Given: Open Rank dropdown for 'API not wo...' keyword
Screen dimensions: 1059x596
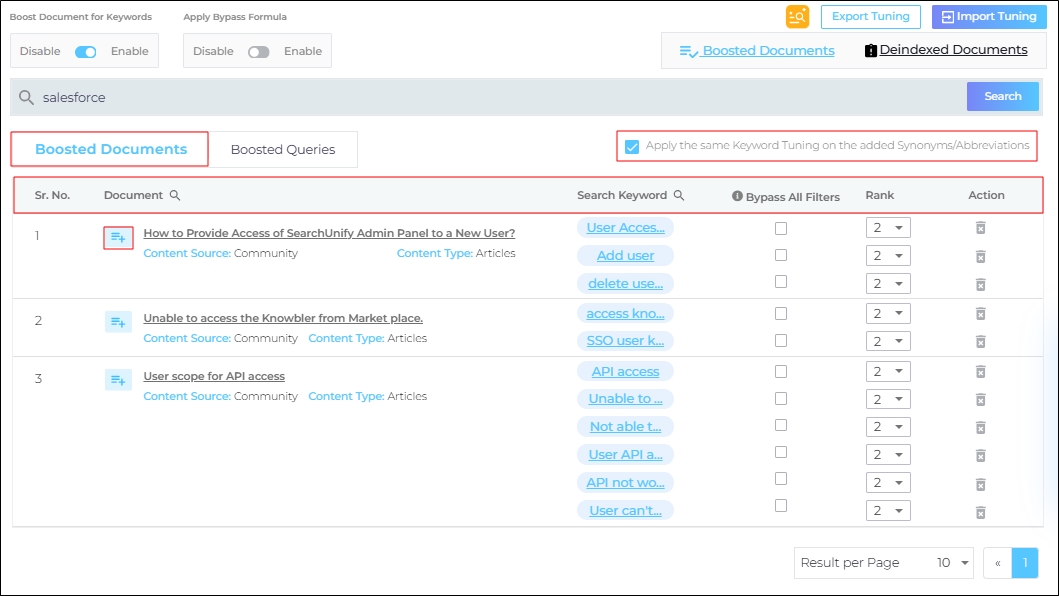Looking at the screenshot, I should pos(887,483).
